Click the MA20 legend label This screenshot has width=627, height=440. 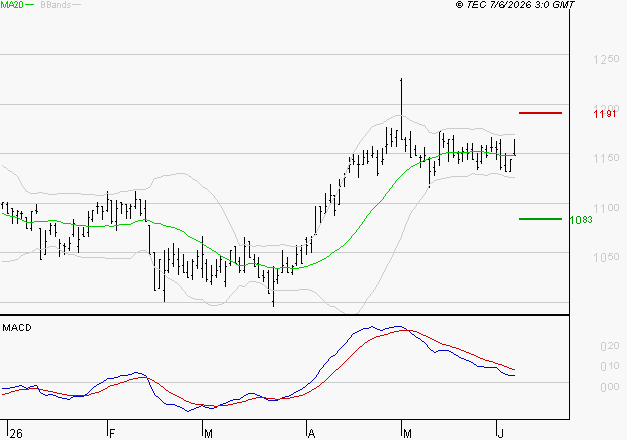pos(12,4)
